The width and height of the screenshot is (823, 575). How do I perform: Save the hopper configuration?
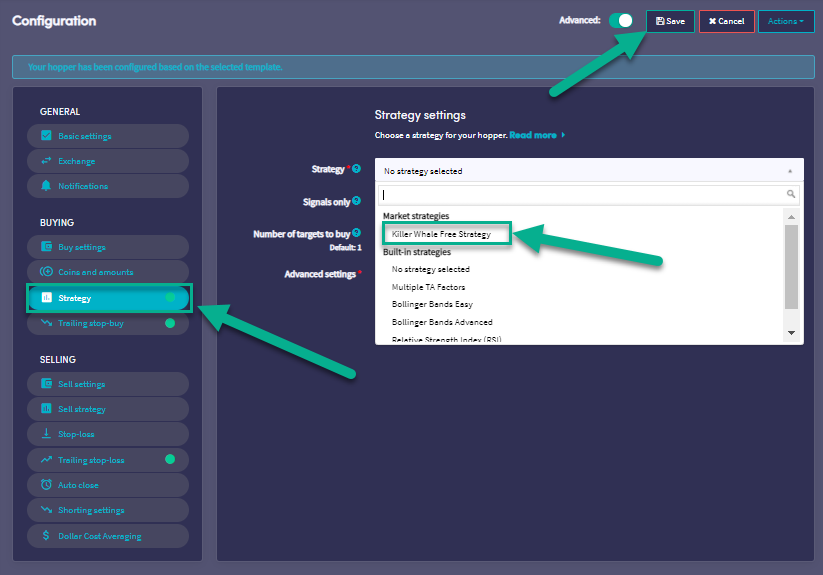coord(670,21)
